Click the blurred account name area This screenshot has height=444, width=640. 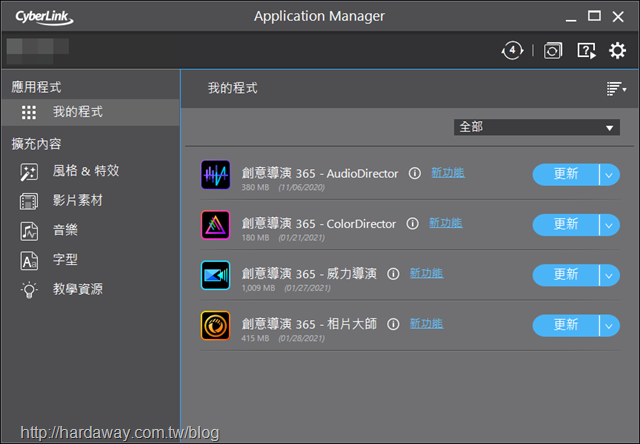point(38,51)
